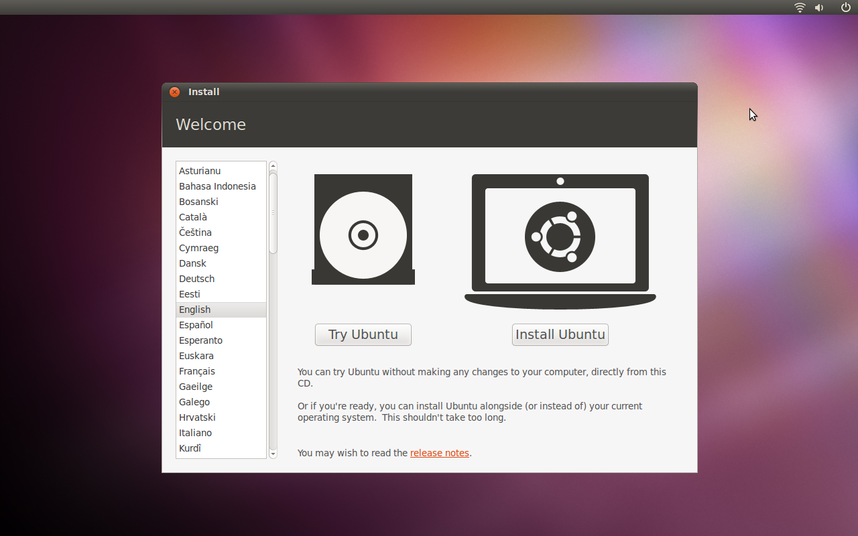Select Kurdî language
This screenshot has height=536, width=858.
(221, 448)
